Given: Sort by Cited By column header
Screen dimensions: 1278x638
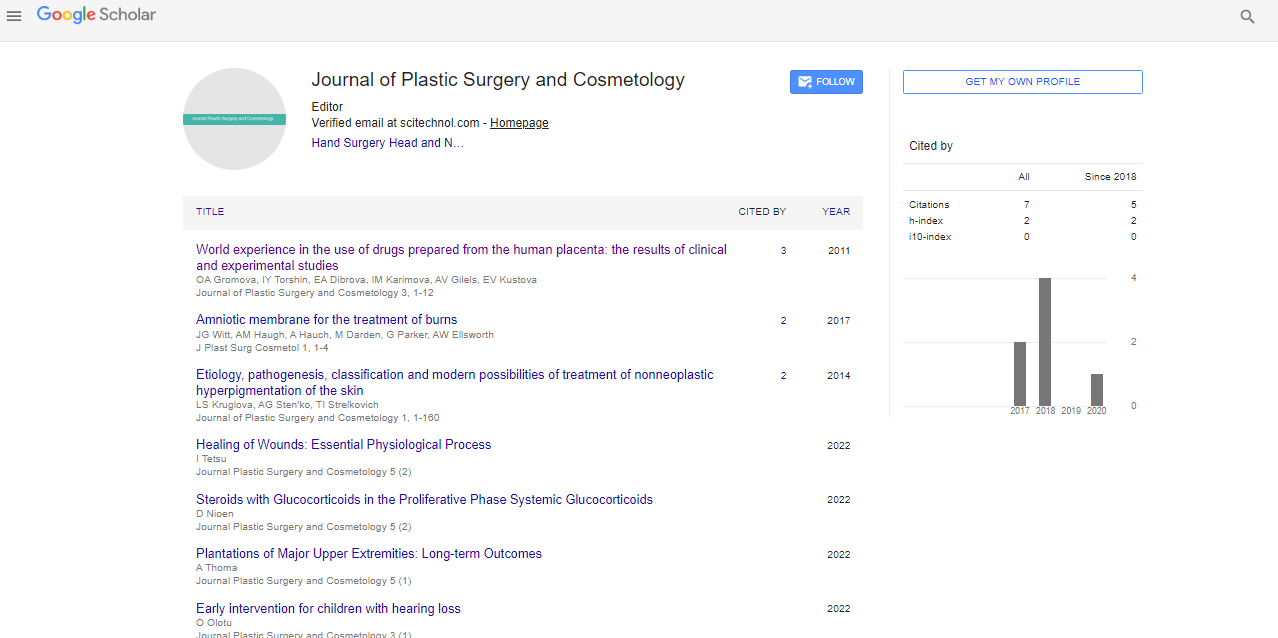Looking at the screenshot, I should pyautogui.click(x=762, y=212).
